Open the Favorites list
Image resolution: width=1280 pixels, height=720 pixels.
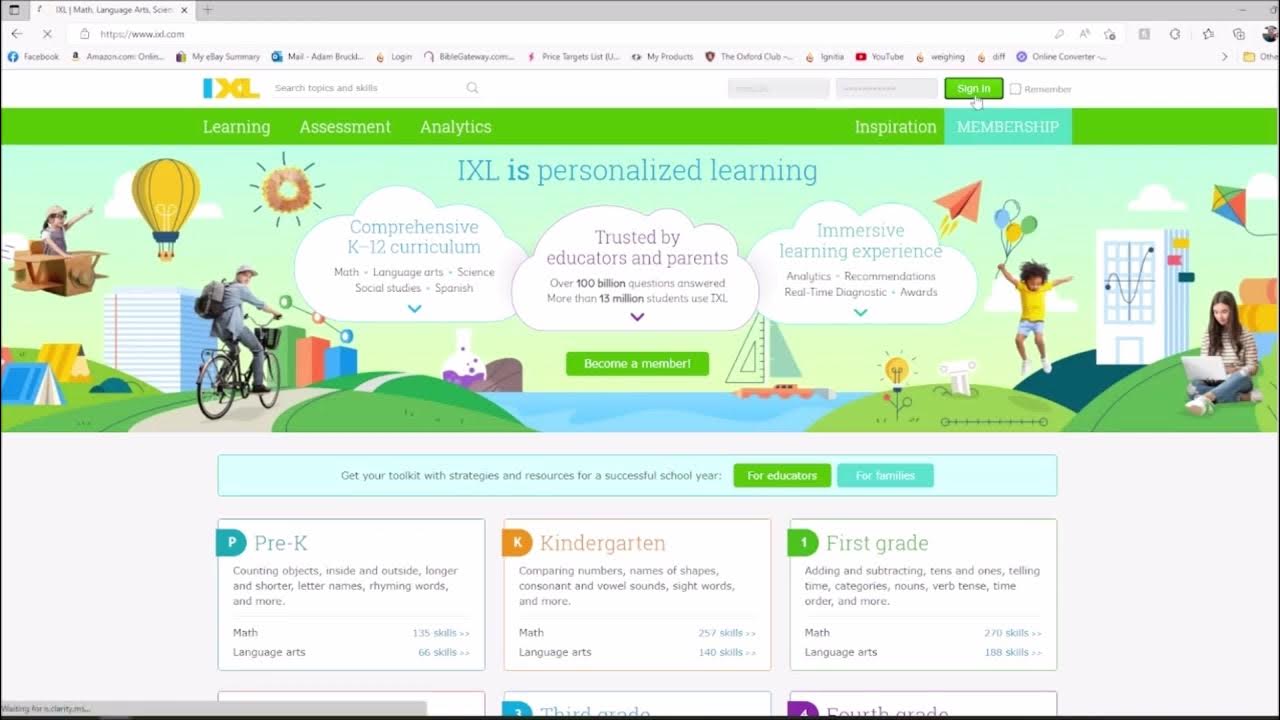pyautogui.click(x=1208, y=33)
